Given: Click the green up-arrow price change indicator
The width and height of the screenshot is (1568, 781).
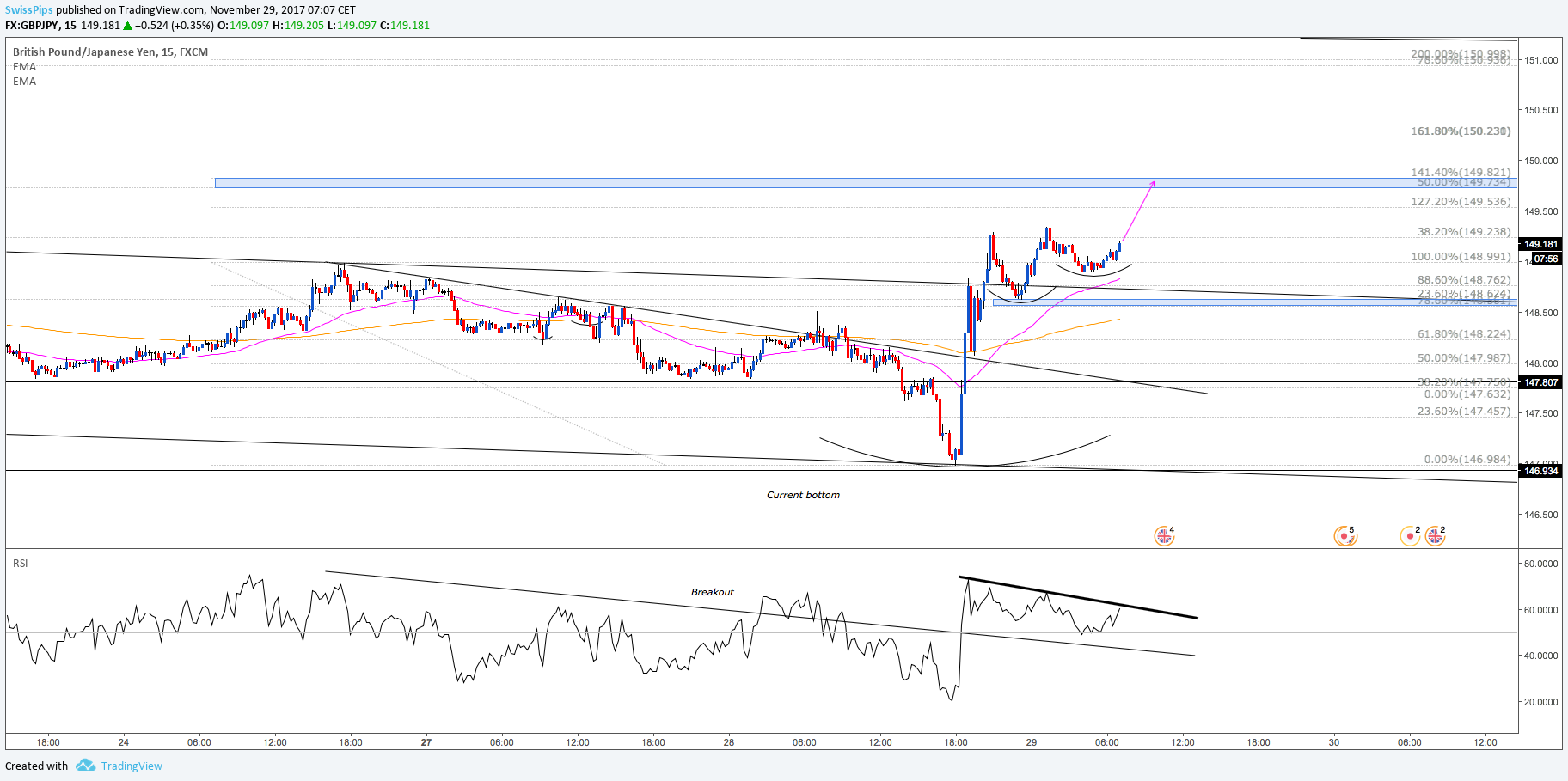Looking at the screenshot, I should 128,26.
